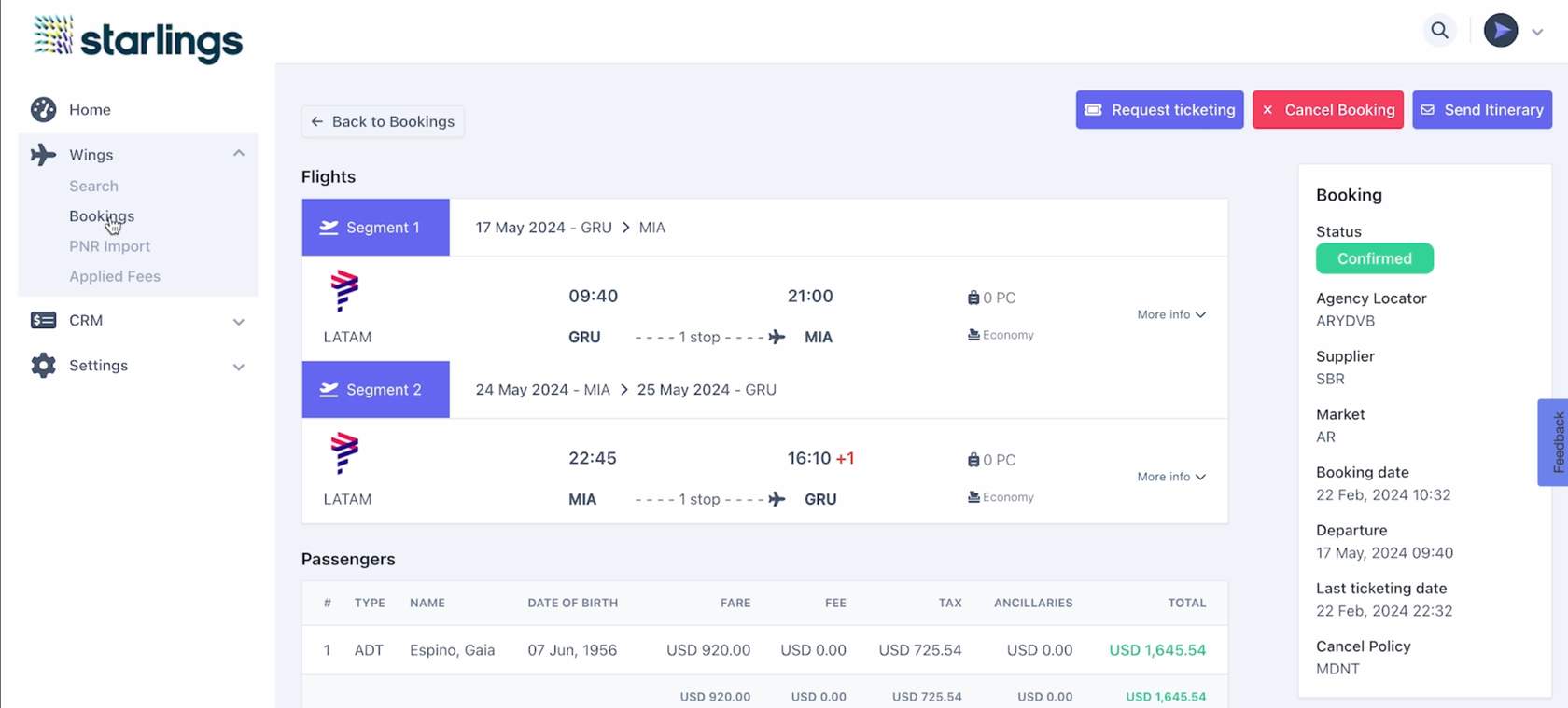Click the Starlings logo
Image resolution: width=1568 pixels, height=708 pixels.
[138, 38]
